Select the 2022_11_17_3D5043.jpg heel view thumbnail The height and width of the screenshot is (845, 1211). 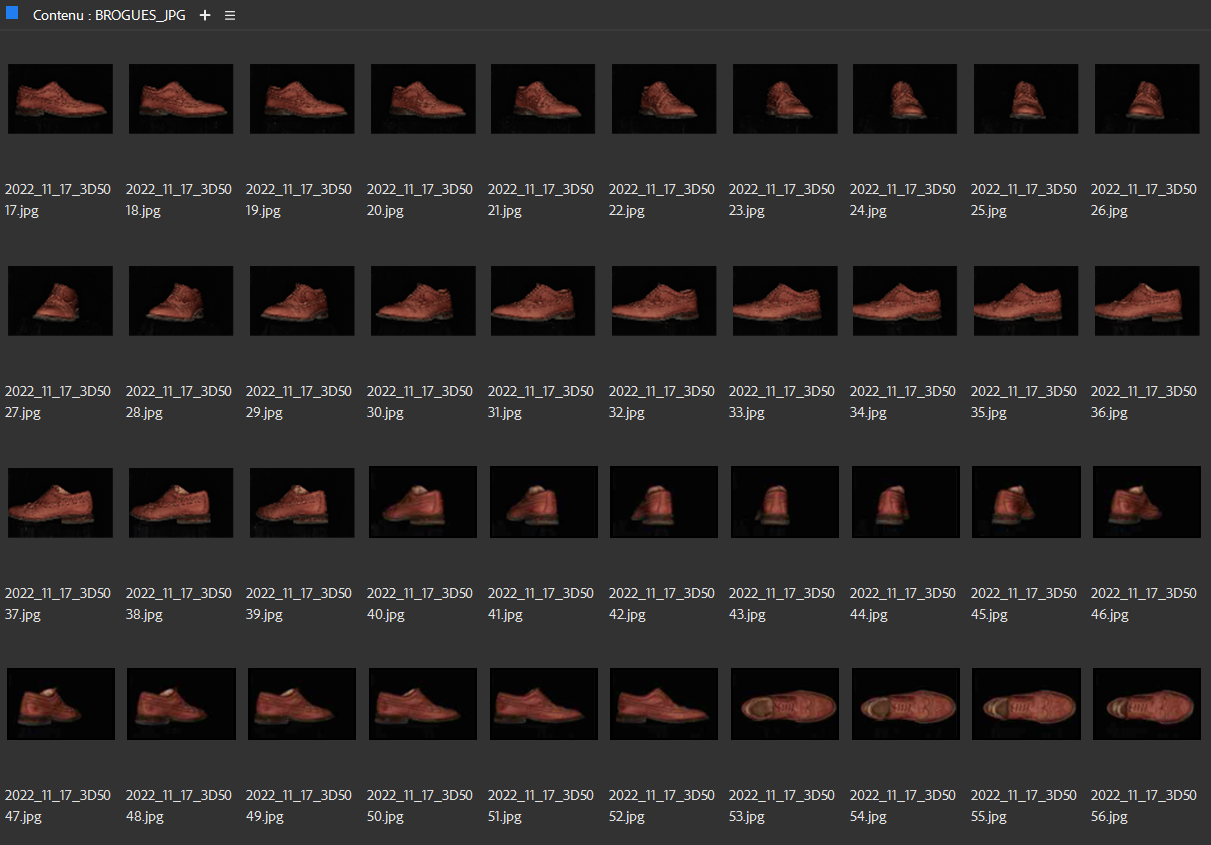(784, 503)
